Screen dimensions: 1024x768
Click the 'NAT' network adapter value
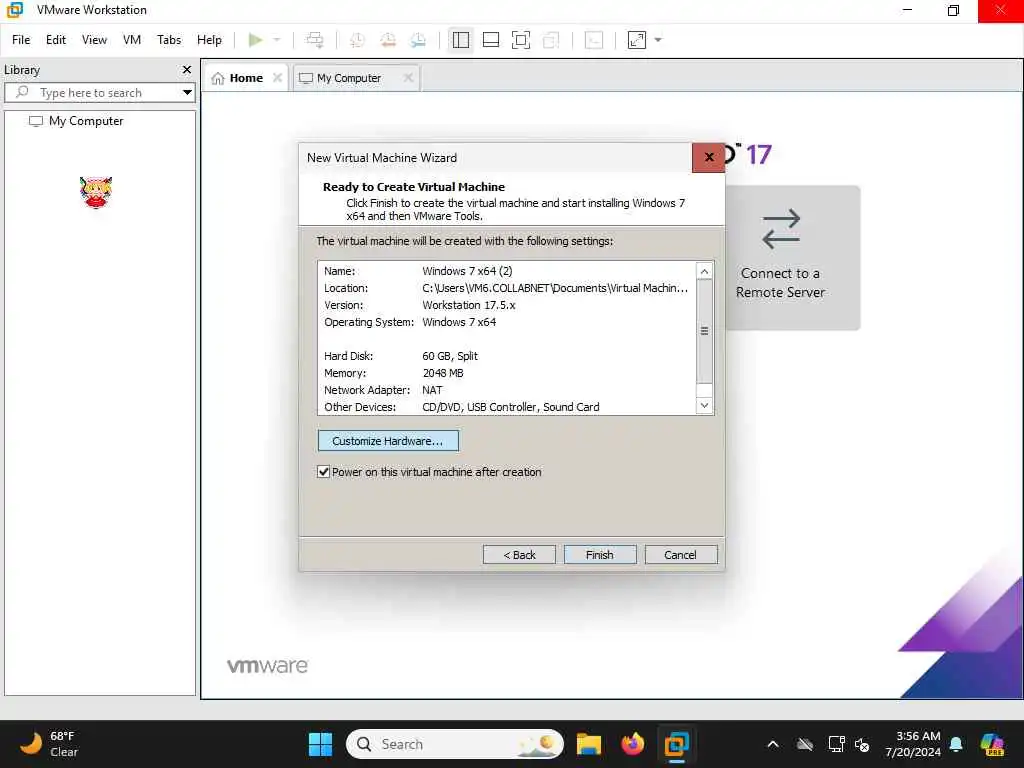(432, 390)
